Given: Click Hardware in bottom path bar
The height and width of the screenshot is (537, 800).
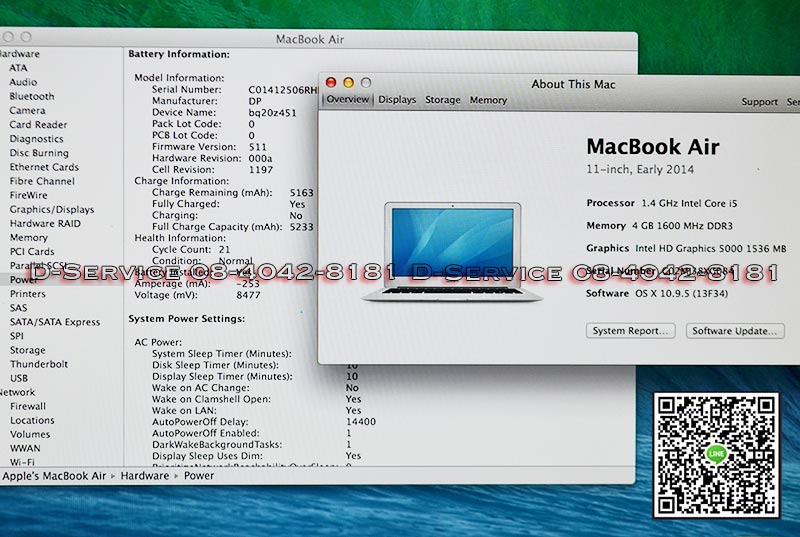Looking at the screenshot, I should 145,476.
